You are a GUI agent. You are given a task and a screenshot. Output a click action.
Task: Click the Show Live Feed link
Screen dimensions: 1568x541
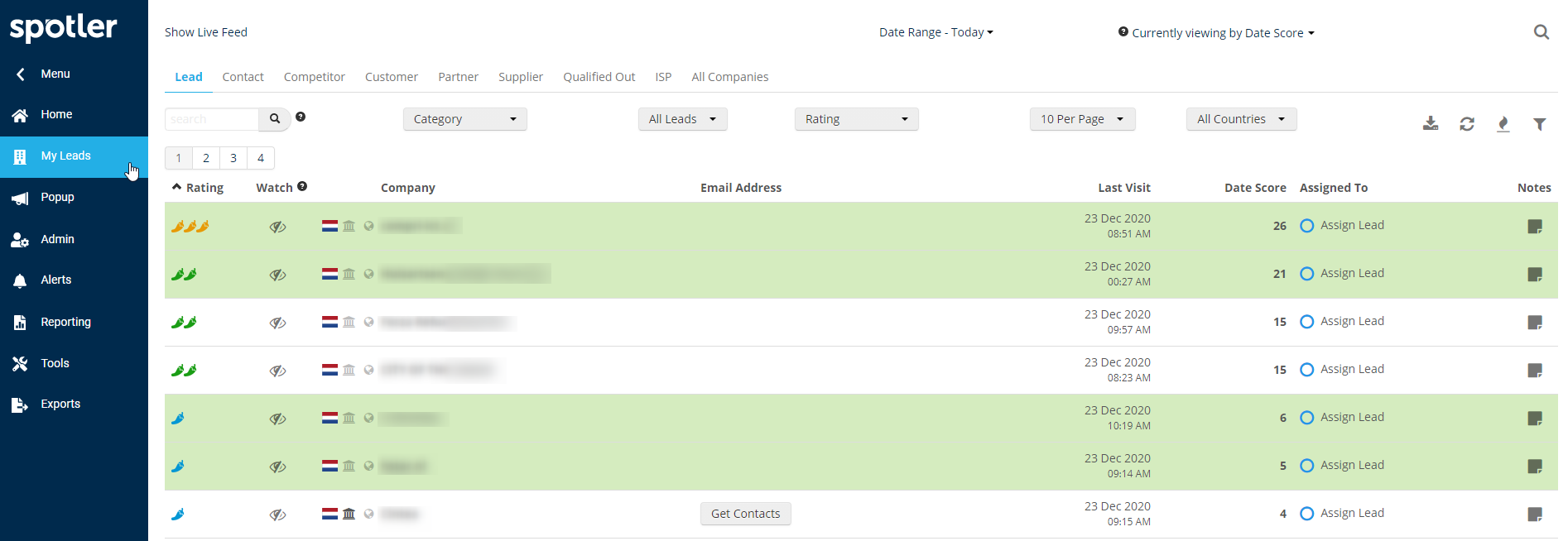point(205,32)
